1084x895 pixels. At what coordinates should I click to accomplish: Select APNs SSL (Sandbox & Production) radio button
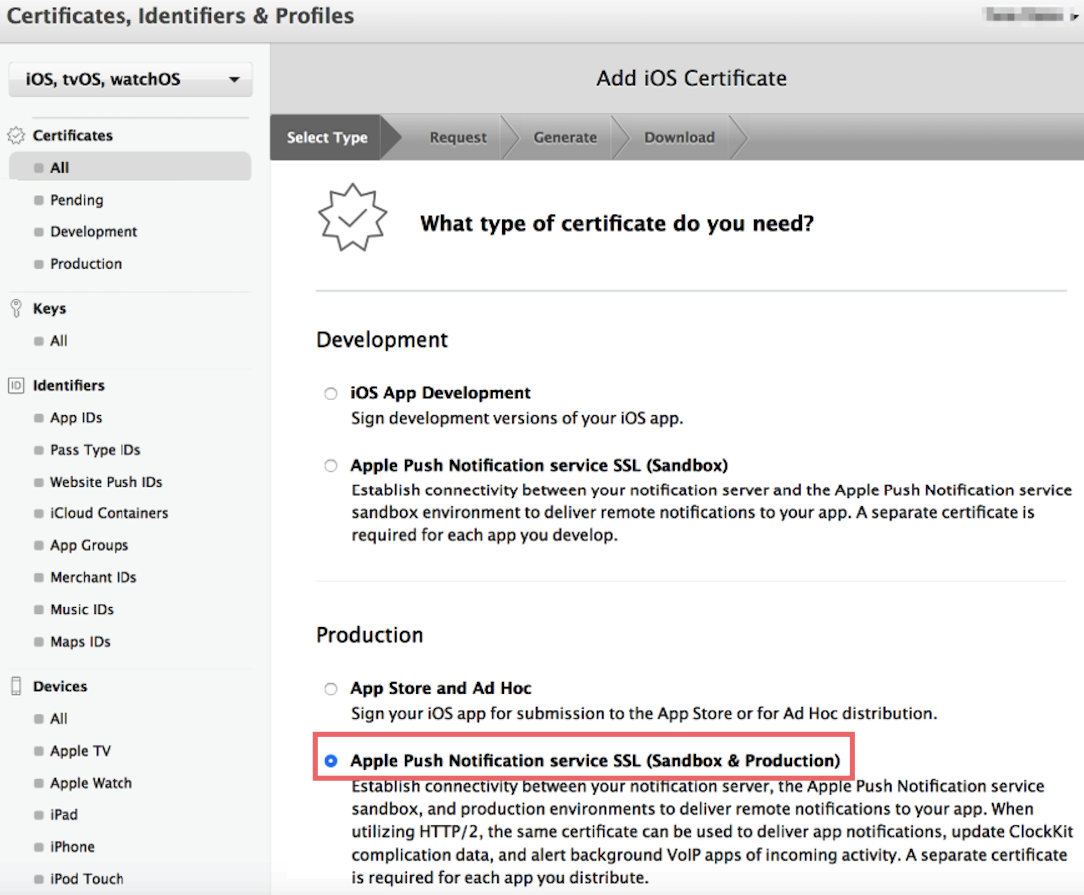pyautogui.click(x=331, y=761)
